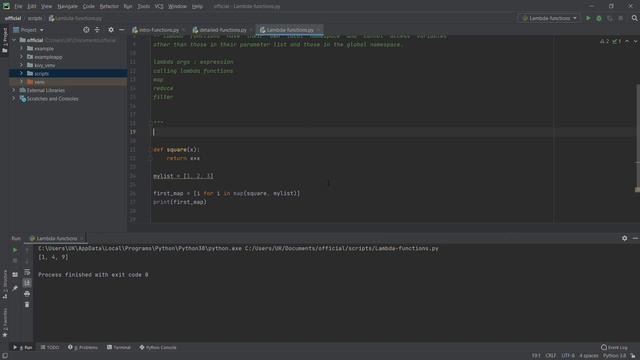Viewport: 640px width, 360px height.
Task: Click the CRLF line separator indicator
Action: (551, 356)
